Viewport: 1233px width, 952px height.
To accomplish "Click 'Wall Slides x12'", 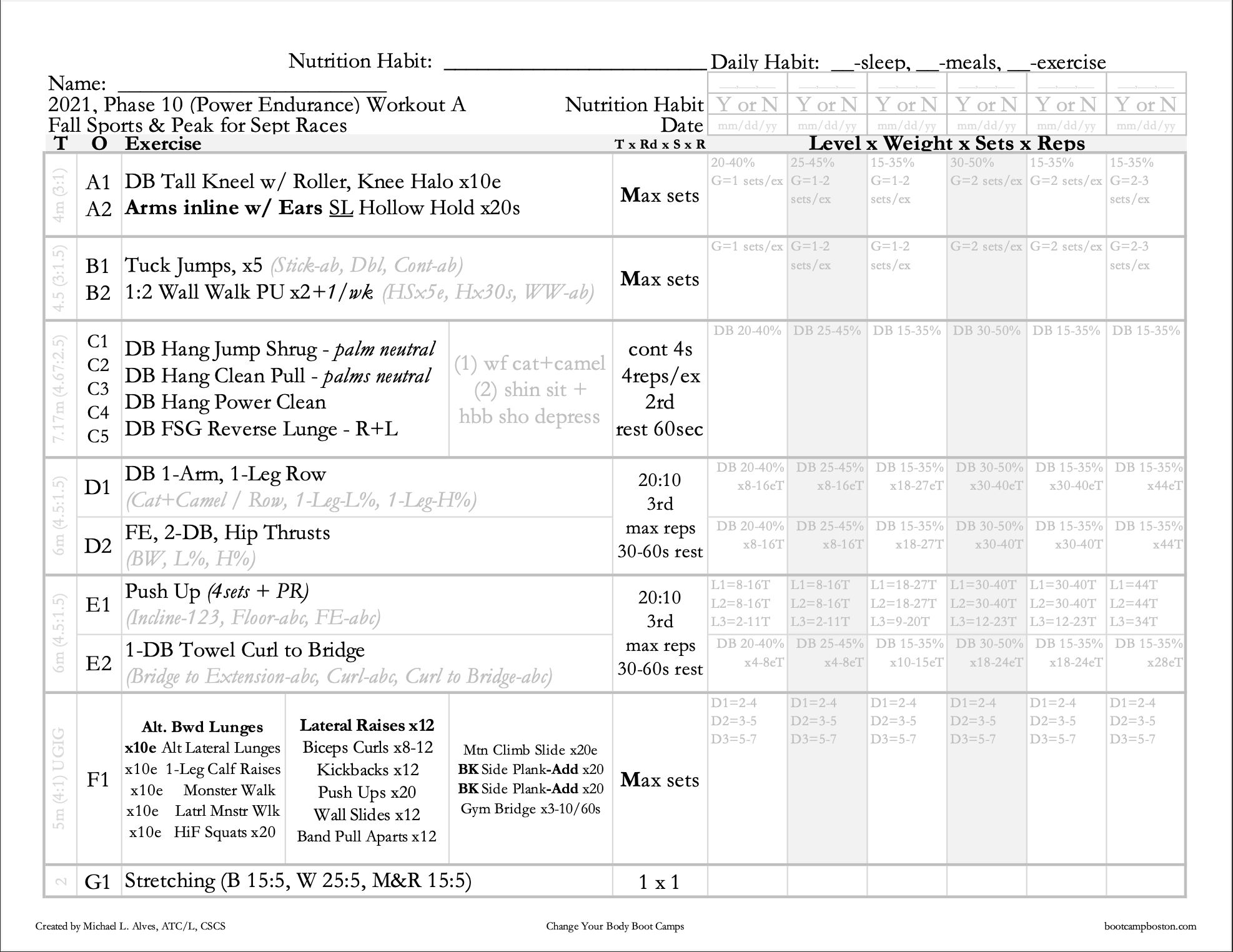I will 367,815.
